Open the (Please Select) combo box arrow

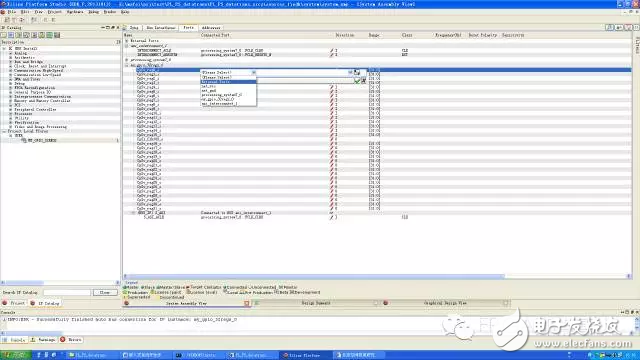253,72
